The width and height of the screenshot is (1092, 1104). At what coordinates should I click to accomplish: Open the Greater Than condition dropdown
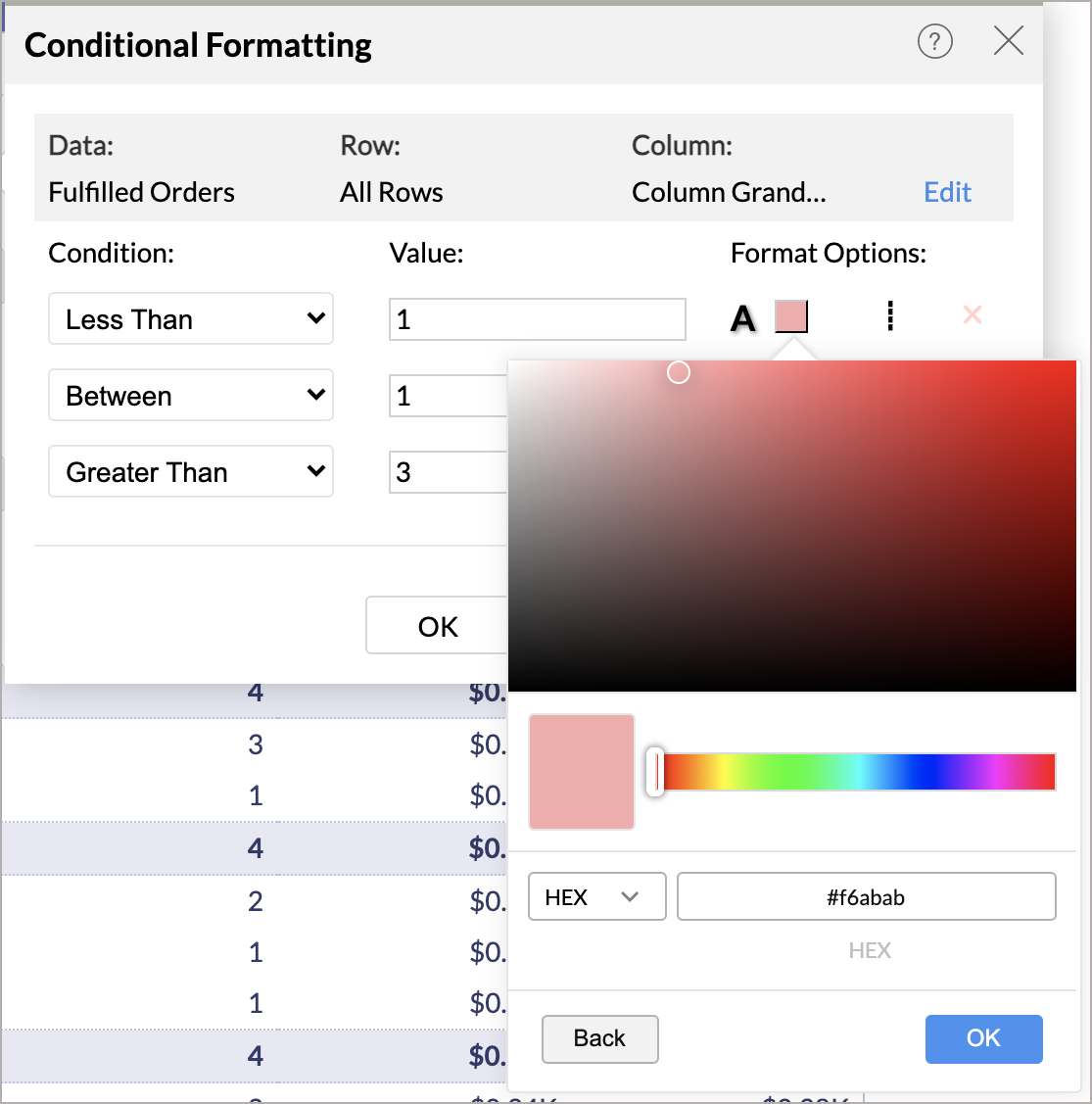(191, 472)
